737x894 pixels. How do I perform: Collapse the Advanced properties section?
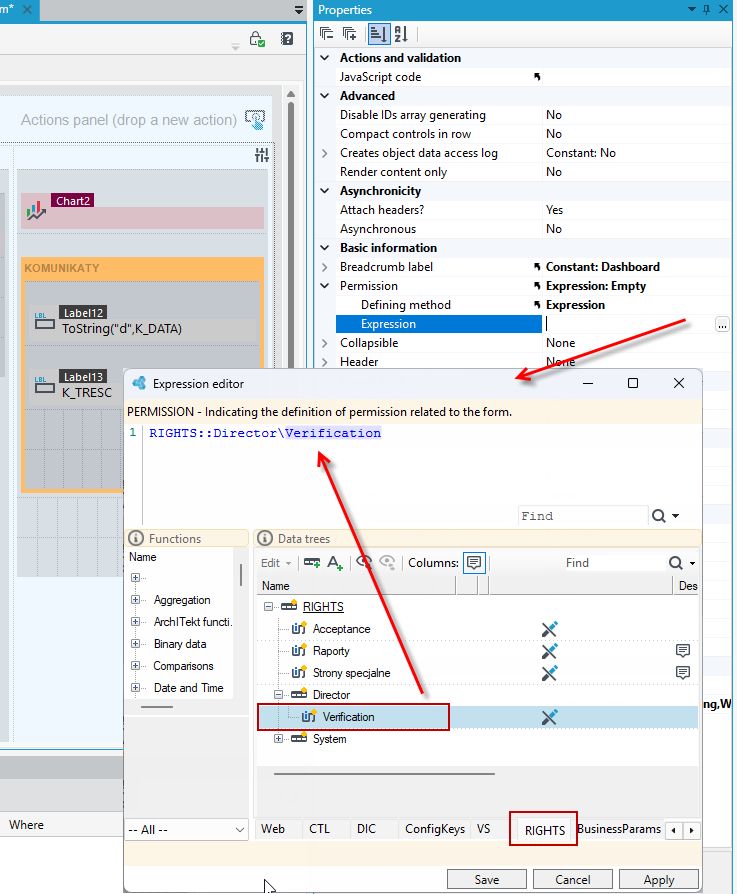[x=325, y=96]
